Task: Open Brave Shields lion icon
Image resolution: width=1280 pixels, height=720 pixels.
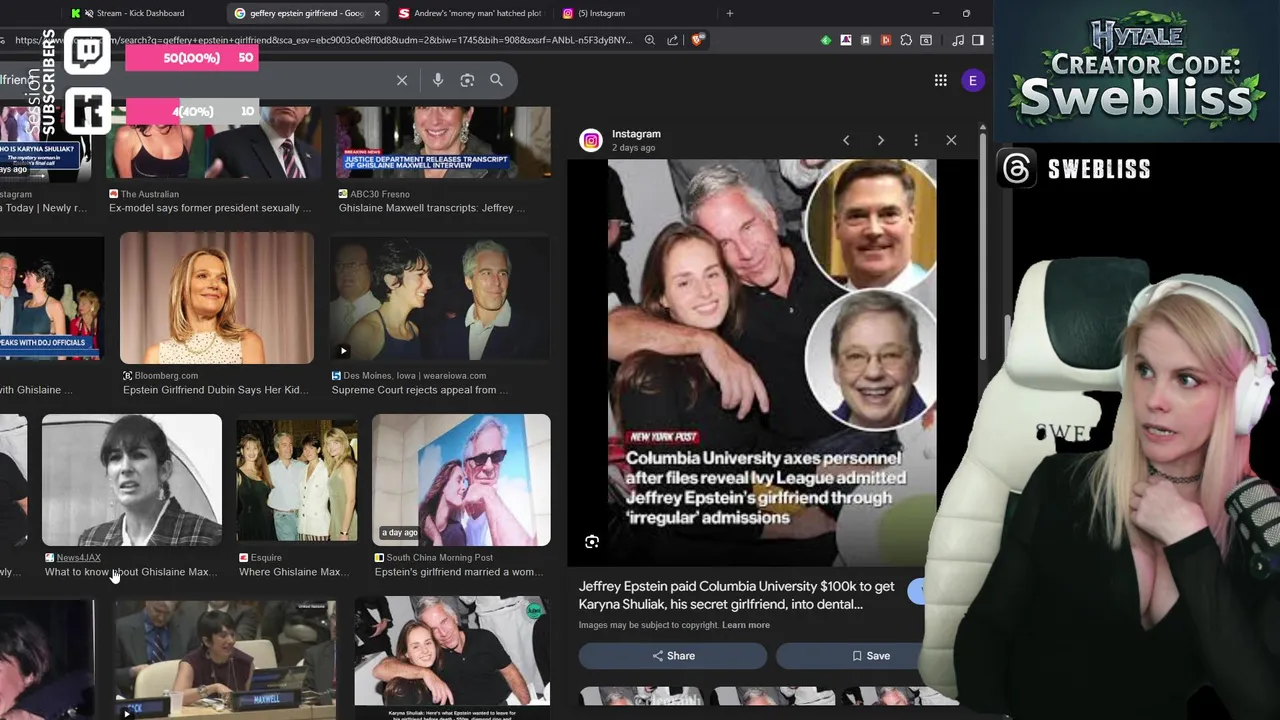Action: [x=698, y=40]
